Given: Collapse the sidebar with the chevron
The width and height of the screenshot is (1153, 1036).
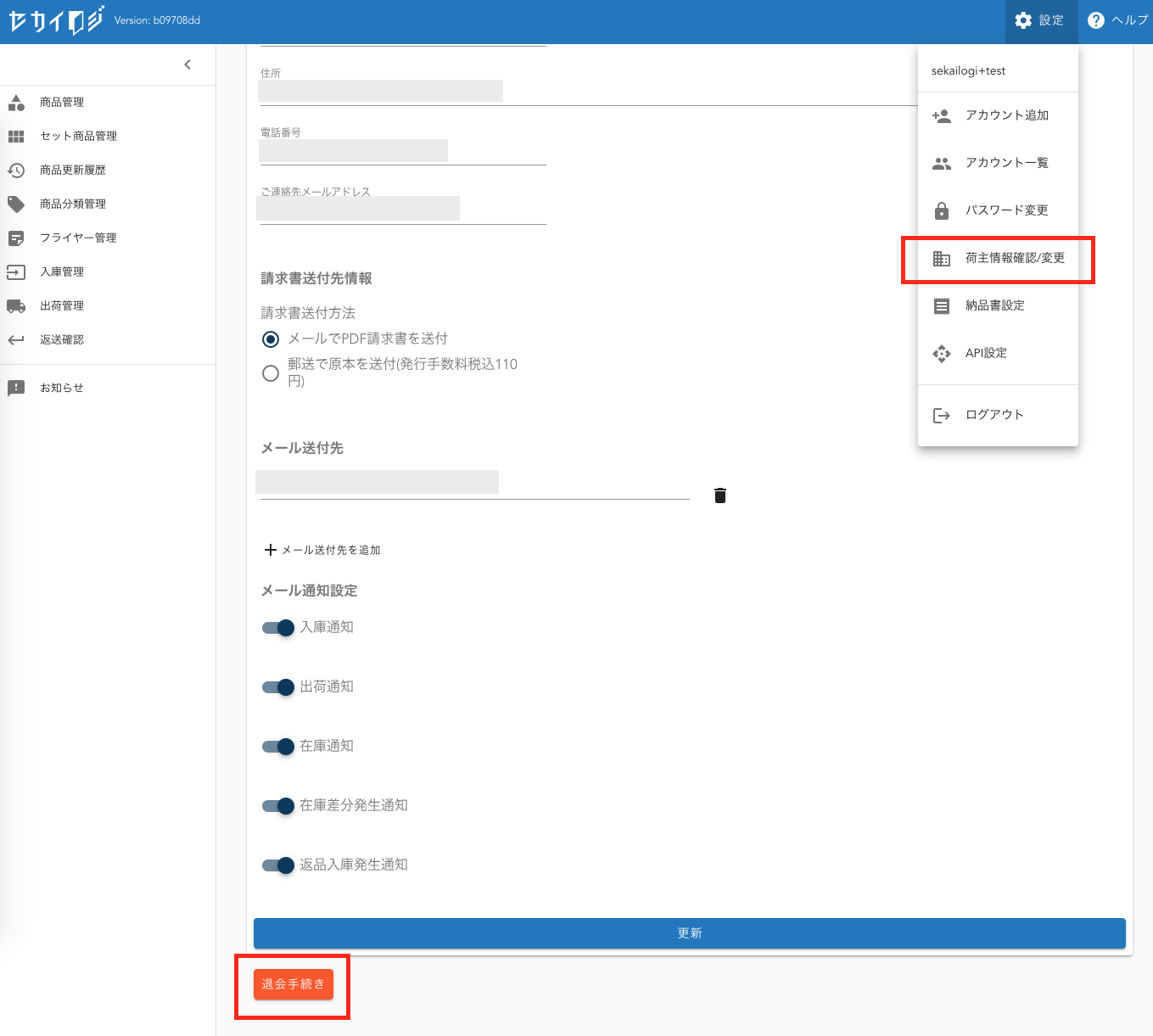Looking at the screenshot, I should click(188, 64).
